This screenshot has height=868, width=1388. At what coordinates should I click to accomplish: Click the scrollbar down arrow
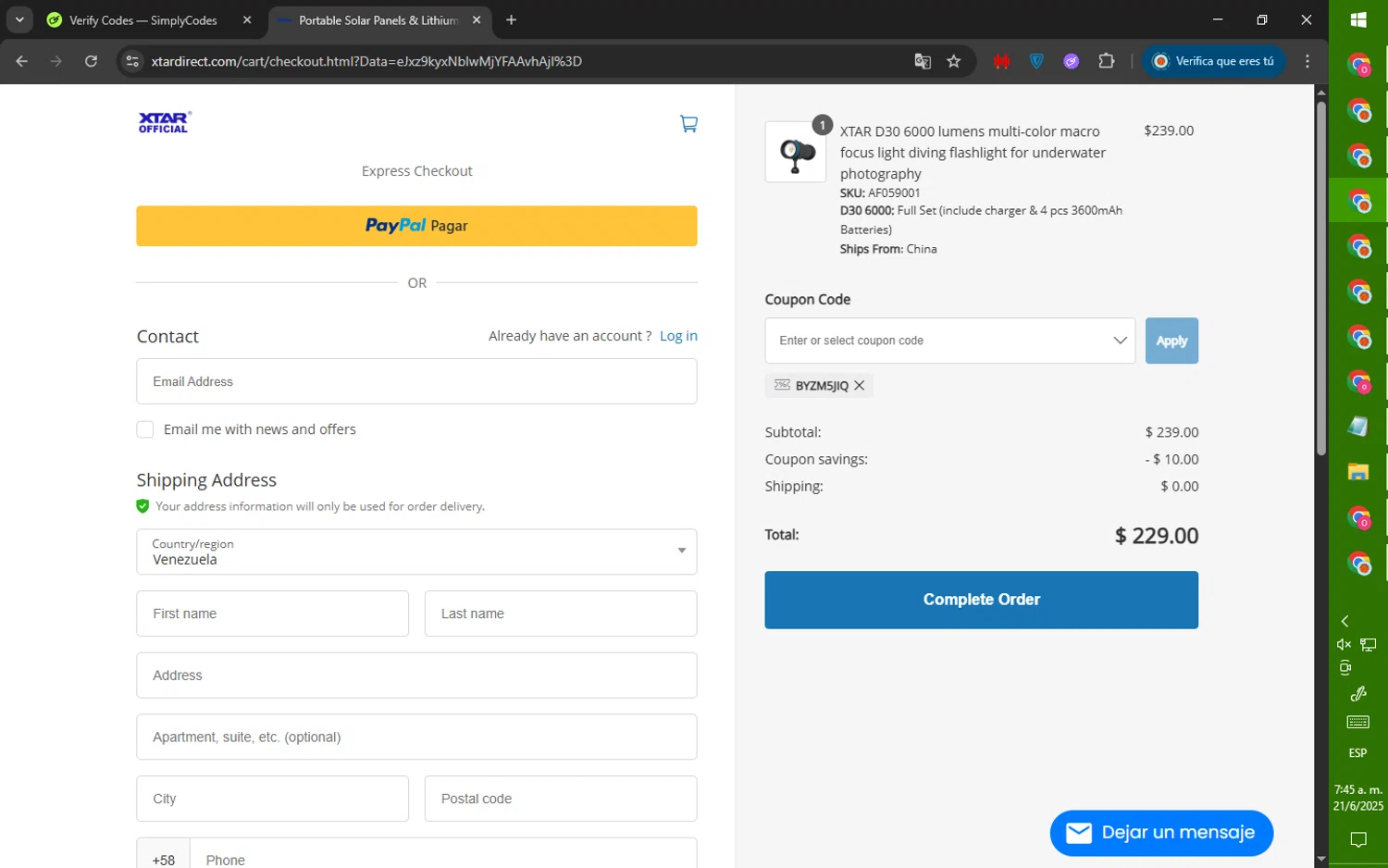click(1321, 860)
